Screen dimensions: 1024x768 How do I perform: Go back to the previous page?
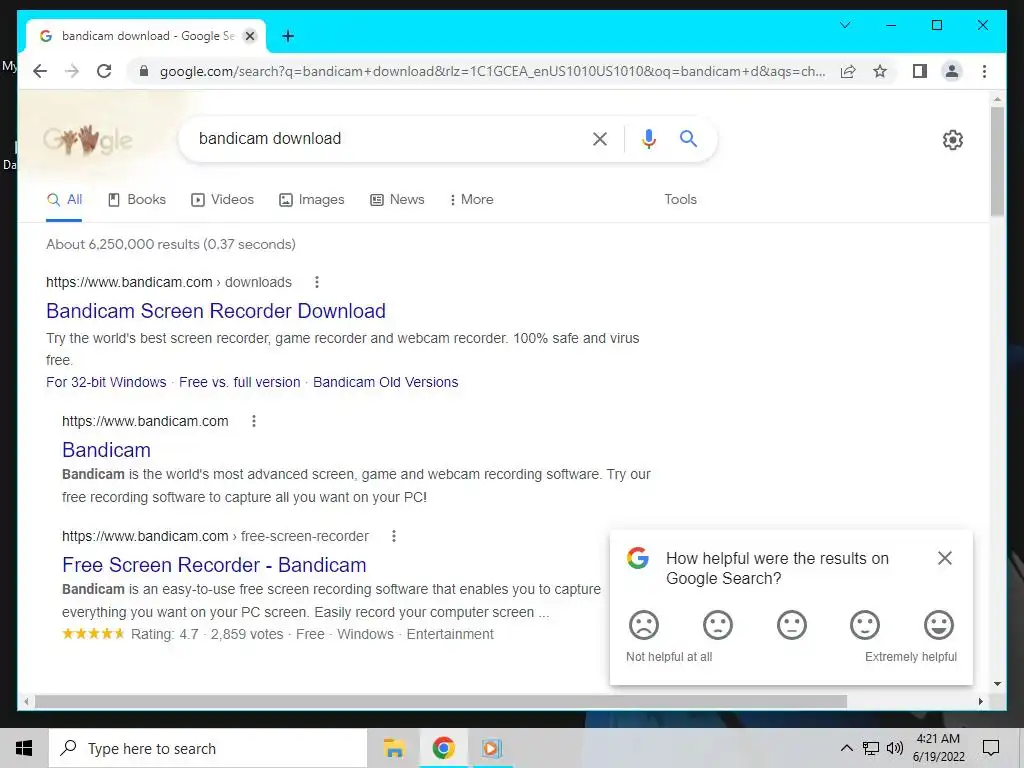[40, 71]
